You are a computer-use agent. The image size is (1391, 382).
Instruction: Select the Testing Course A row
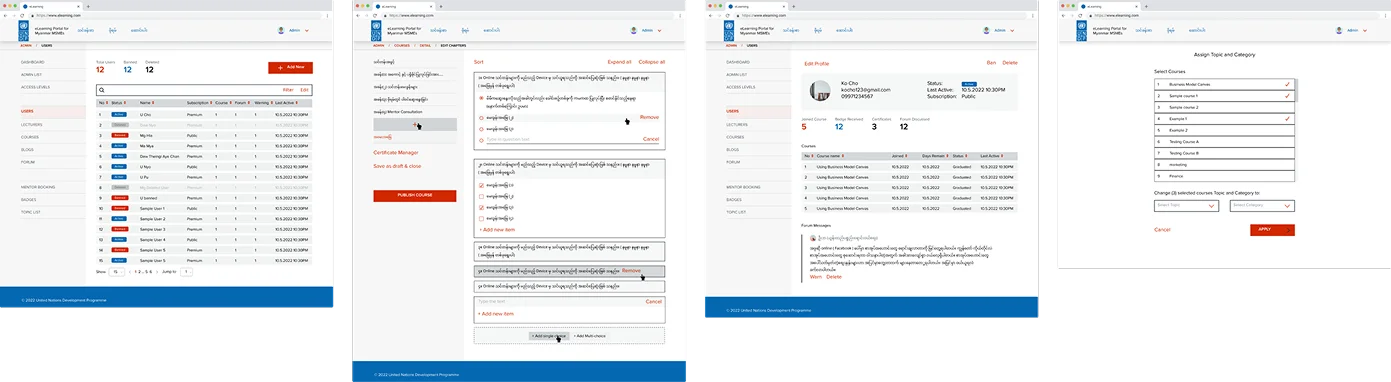(x=1224, y=142)
